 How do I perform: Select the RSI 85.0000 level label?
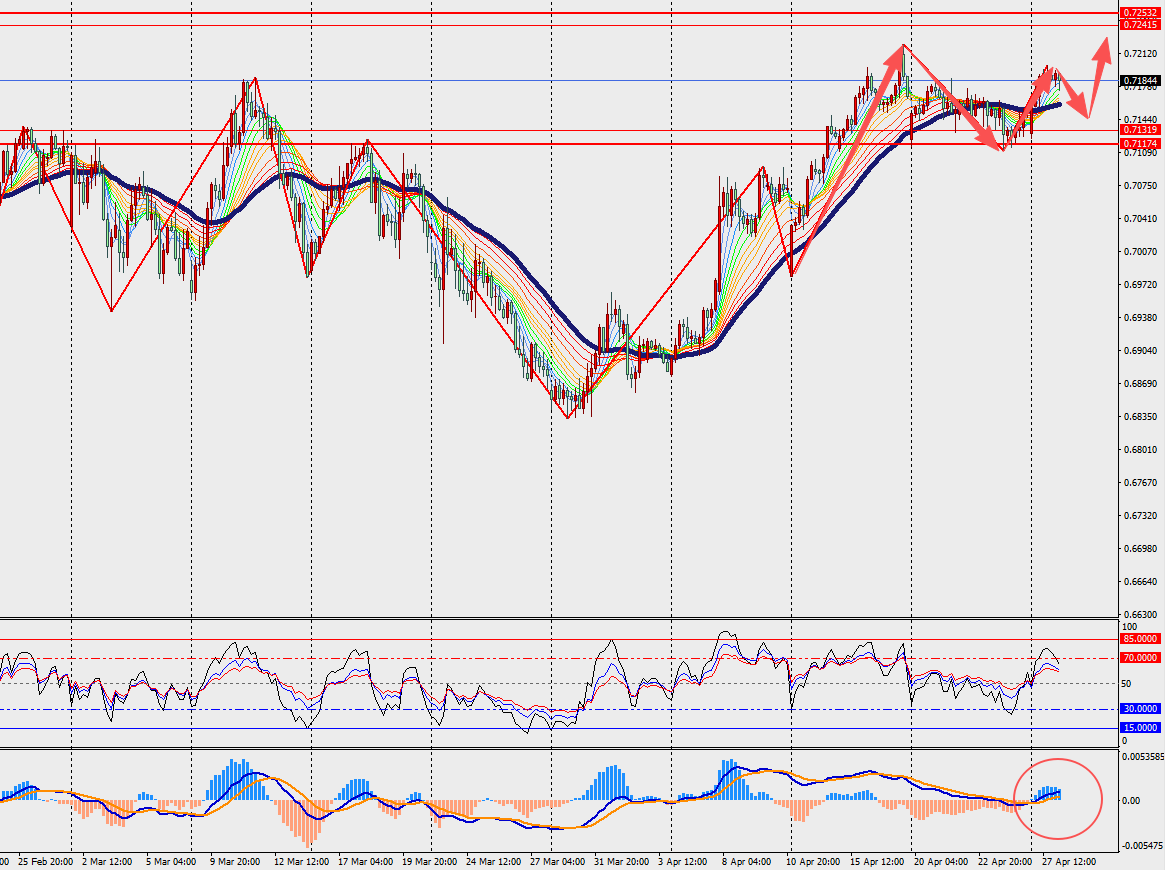tap(1140, 639)
